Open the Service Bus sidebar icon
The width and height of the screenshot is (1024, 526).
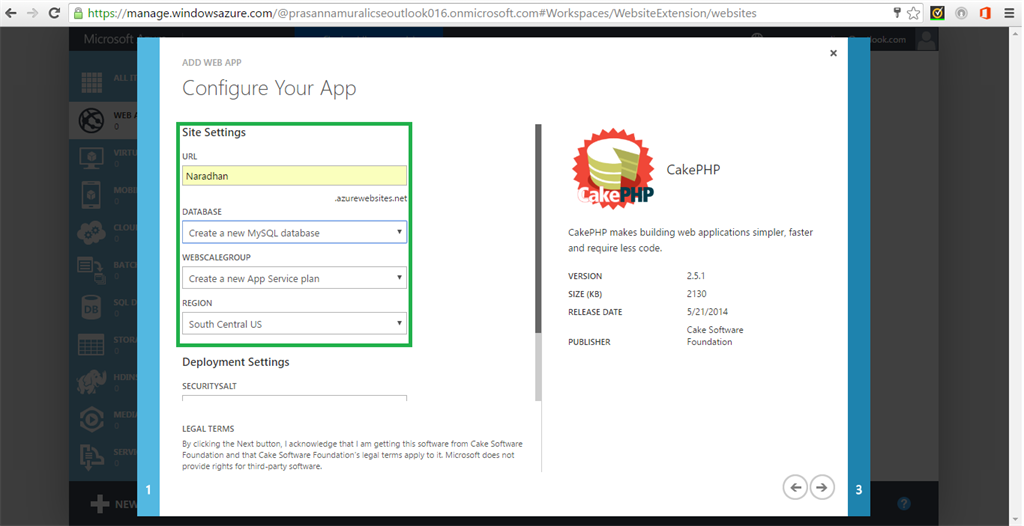tap(91, 457)
